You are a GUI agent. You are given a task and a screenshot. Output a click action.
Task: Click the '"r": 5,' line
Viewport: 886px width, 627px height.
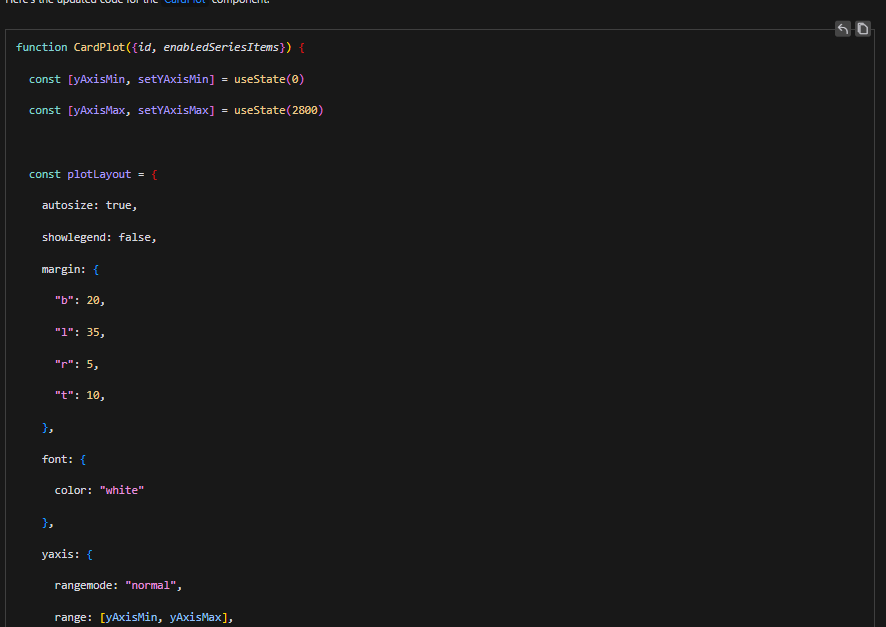point(76,364)
